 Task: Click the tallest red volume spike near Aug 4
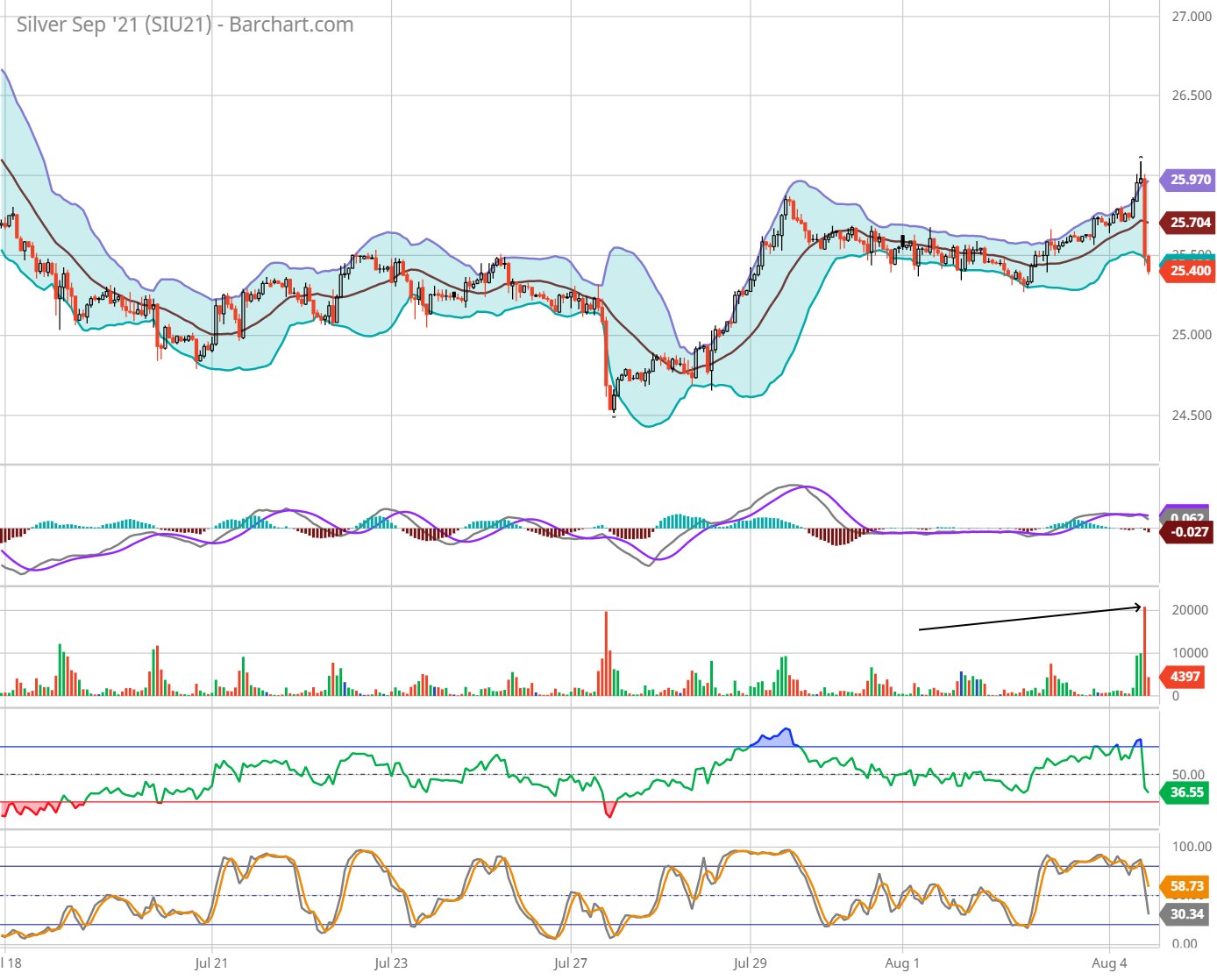1145,651
